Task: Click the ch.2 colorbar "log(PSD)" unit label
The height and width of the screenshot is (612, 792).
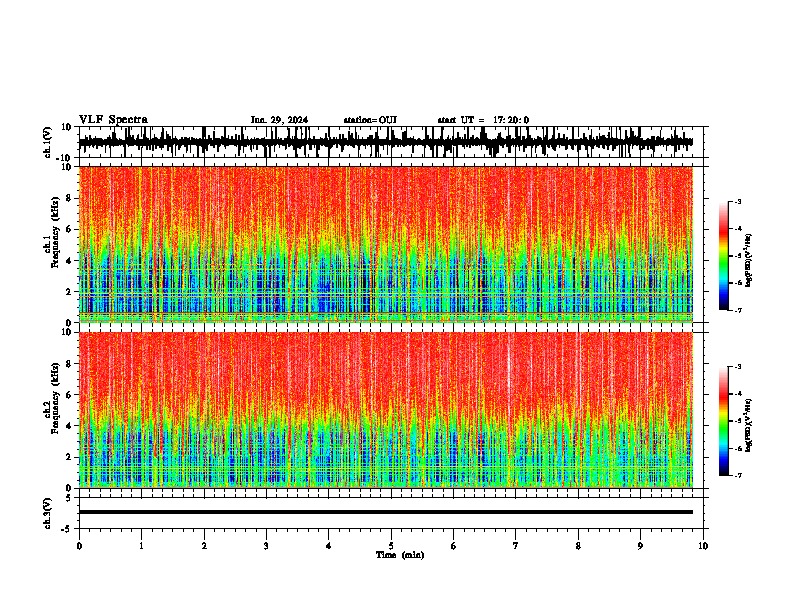Action: [749, 426]
